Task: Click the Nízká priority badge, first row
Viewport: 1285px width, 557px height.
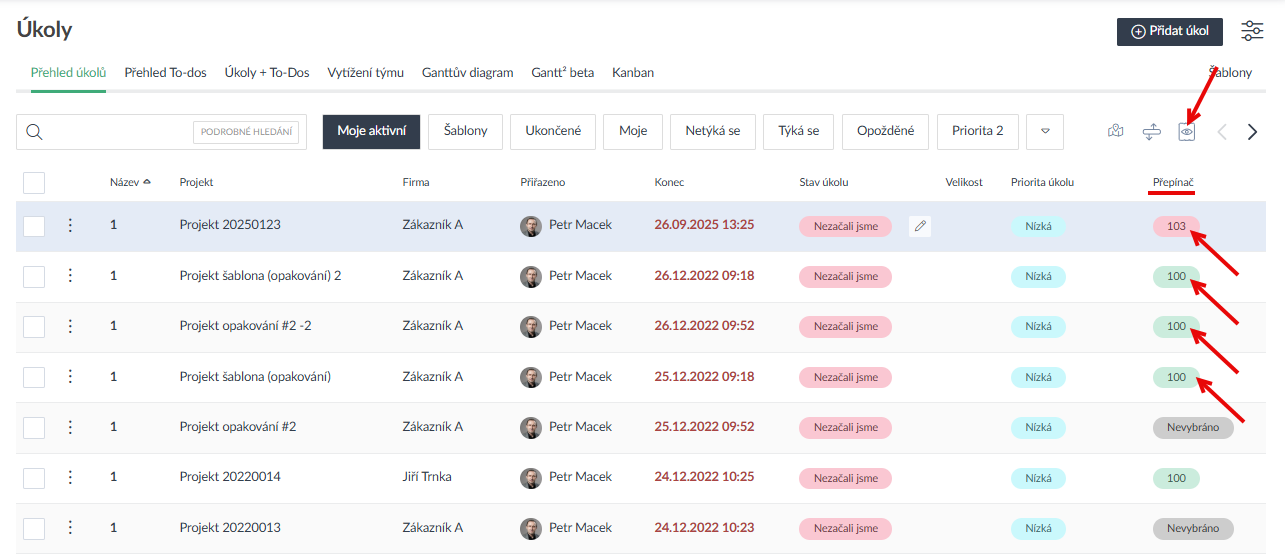Action: [x=1038, y=226]
